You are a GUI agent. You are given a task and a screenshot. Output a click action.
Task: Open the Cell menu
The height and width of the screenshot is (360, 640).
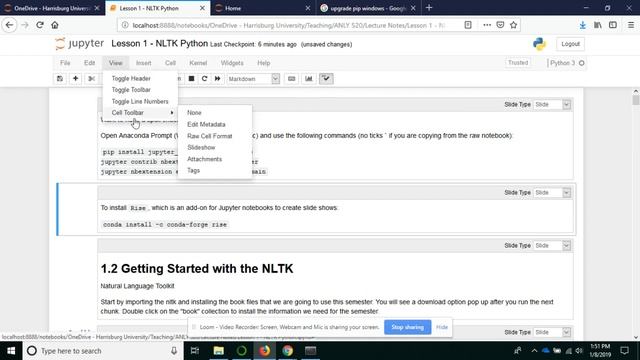(170, 63)
